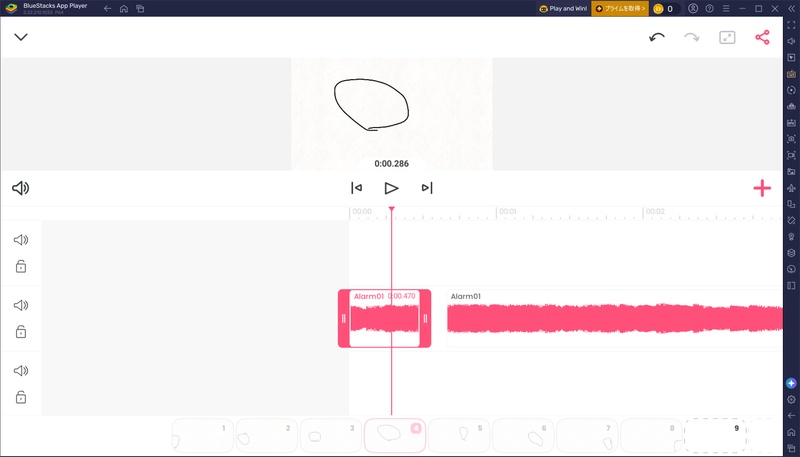Lock the third audio track

click(21, 397)
